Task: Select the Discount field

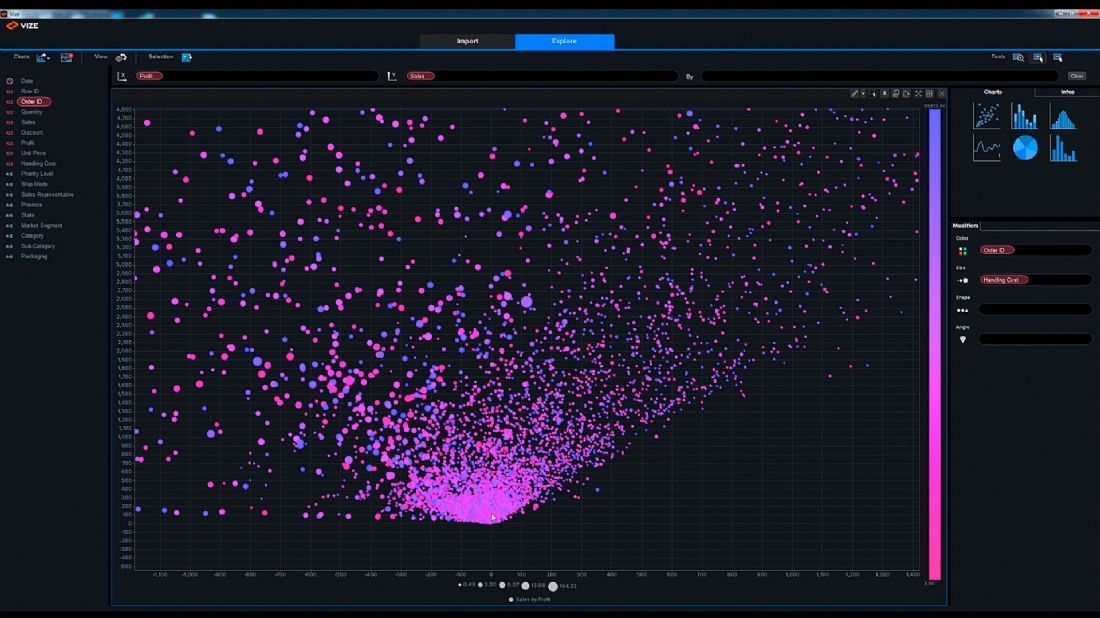Action: pyautogui.click(x=32, y=133)
